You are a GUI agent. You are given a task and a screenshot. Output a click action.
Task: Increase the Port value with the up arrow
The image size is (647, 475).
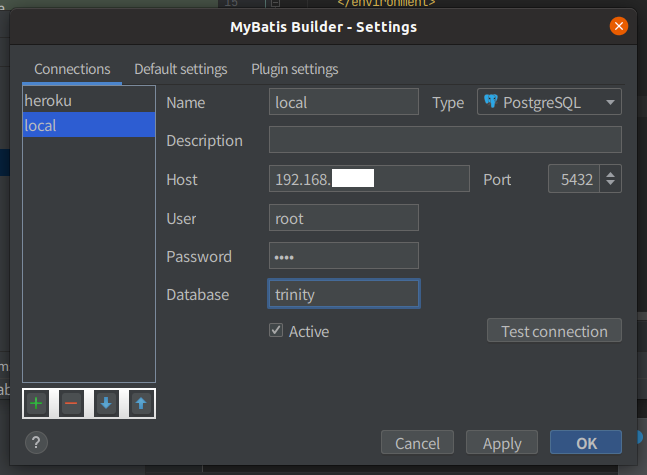(x=610, y=175)
